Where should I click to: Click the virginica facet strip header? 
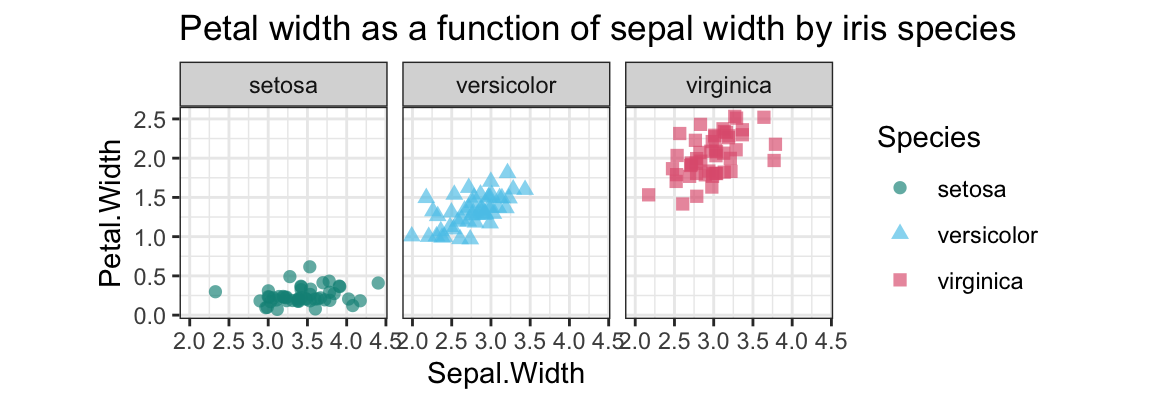coord(729,85)
